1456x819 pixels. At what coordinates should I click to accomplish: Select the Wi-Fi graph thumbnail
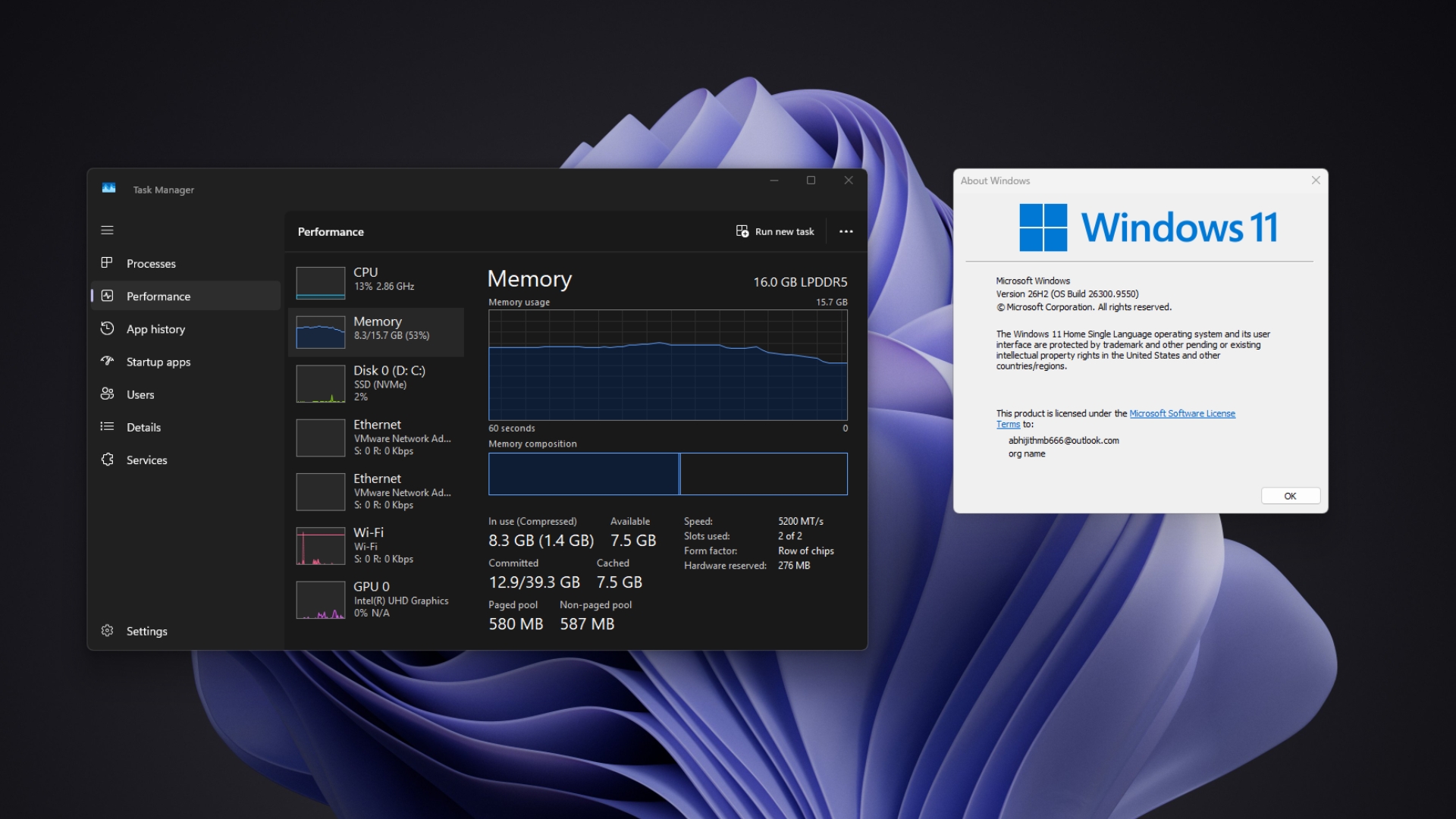[x=320, y=546]
